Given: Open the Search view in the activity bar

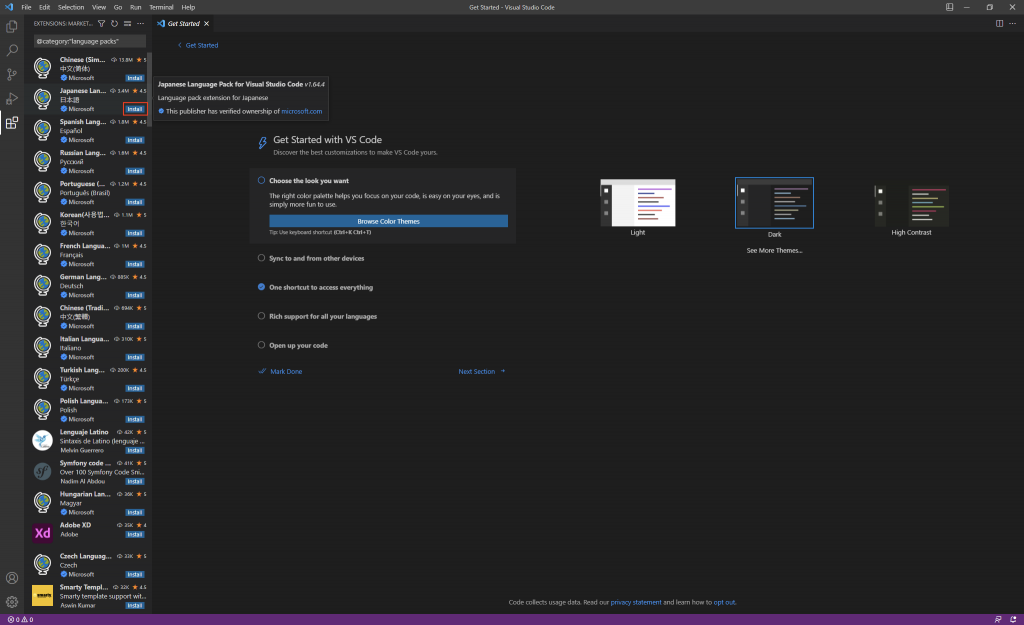Looking at the screenshot, I should pos(12,50).
